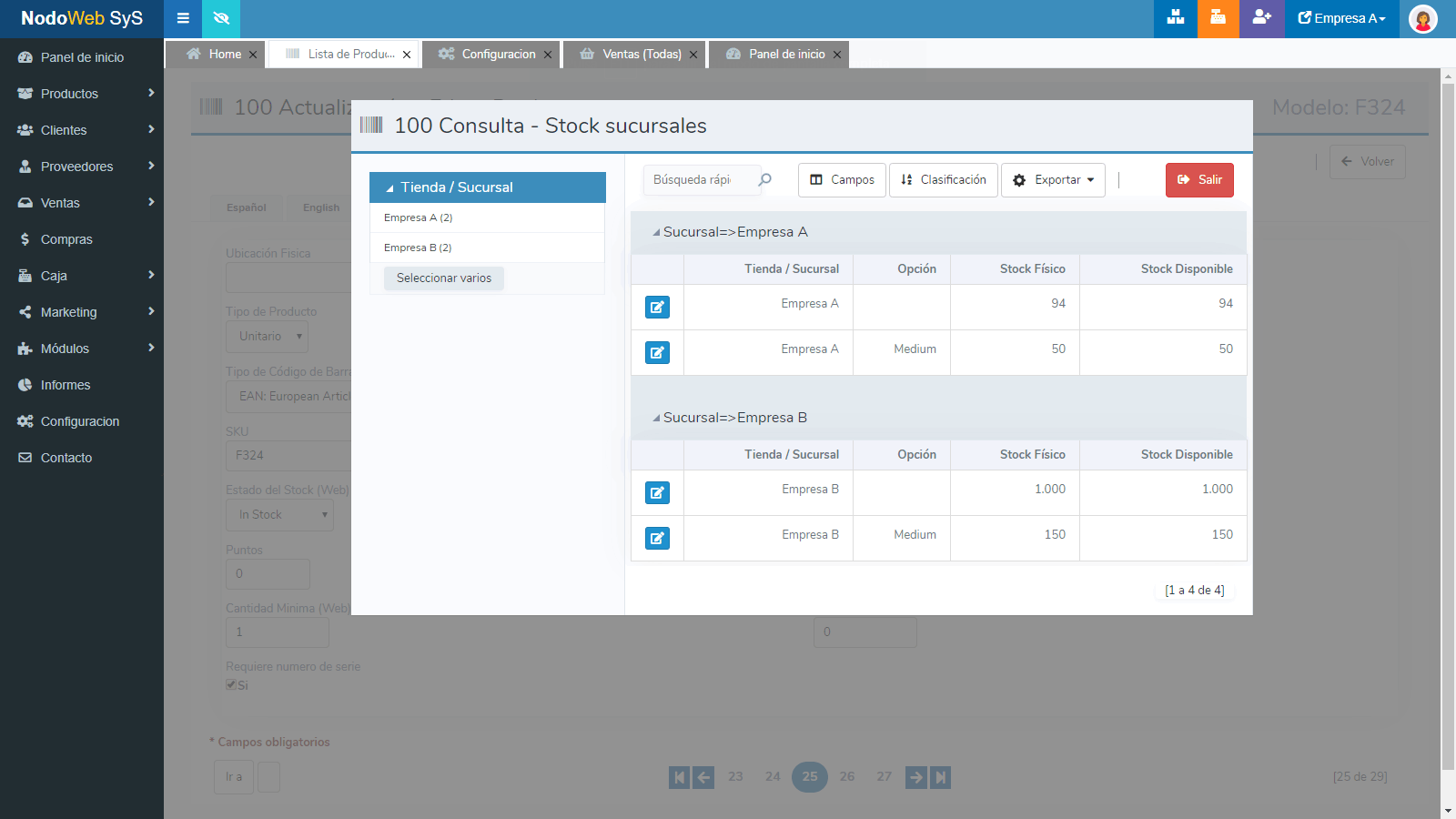This screenshot has width=1456, height=819.
Task: Click the red Salir button
Action: pyautogui.click(x=1199, y=180)
